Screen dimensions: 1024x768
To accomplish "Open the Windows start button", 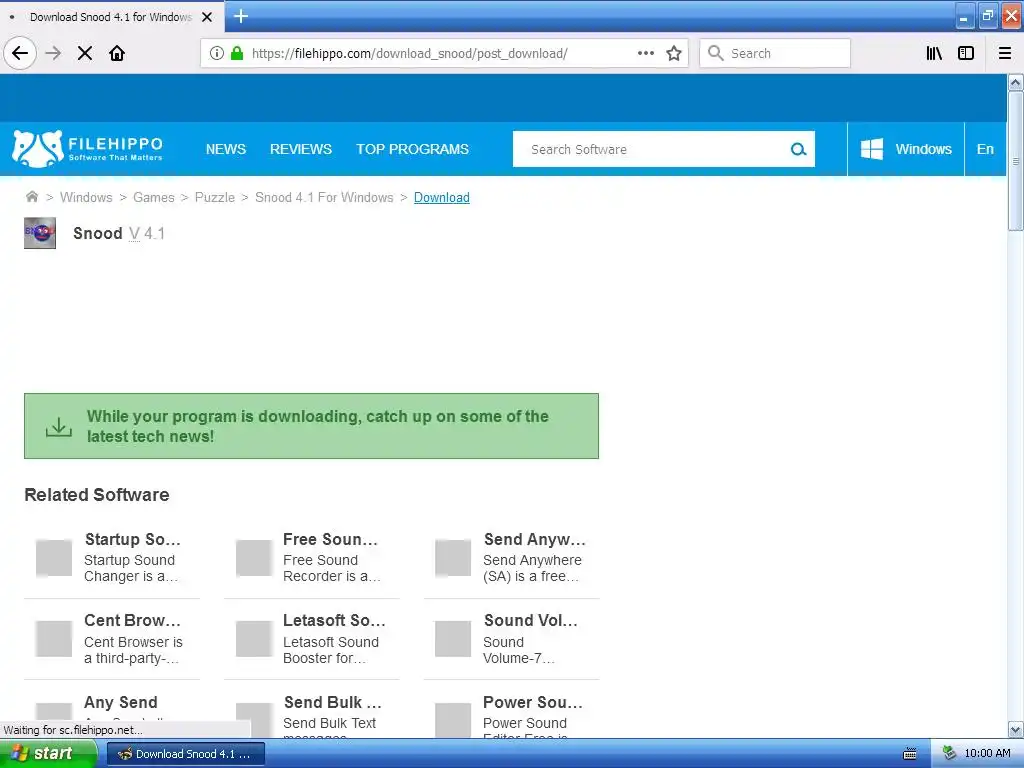I will (x=48, y=754).
